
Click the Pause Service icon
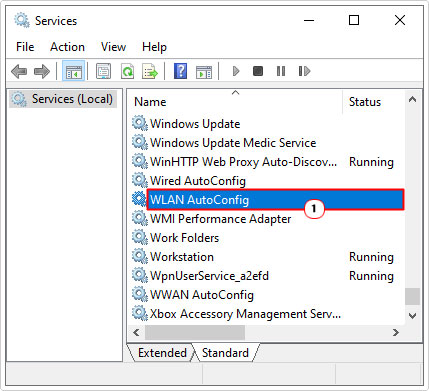click(281, 71)
